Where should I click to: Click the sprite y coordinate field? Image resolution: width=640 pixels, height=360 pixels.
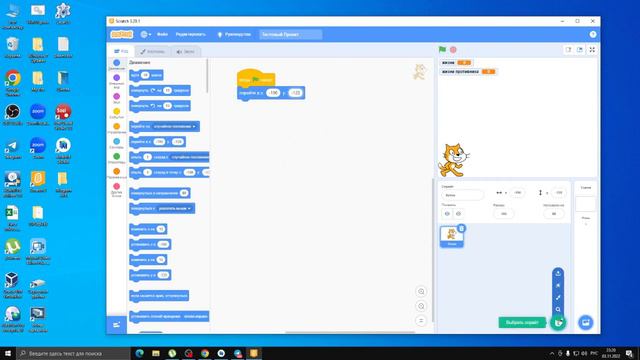click(x=559, y=193)
